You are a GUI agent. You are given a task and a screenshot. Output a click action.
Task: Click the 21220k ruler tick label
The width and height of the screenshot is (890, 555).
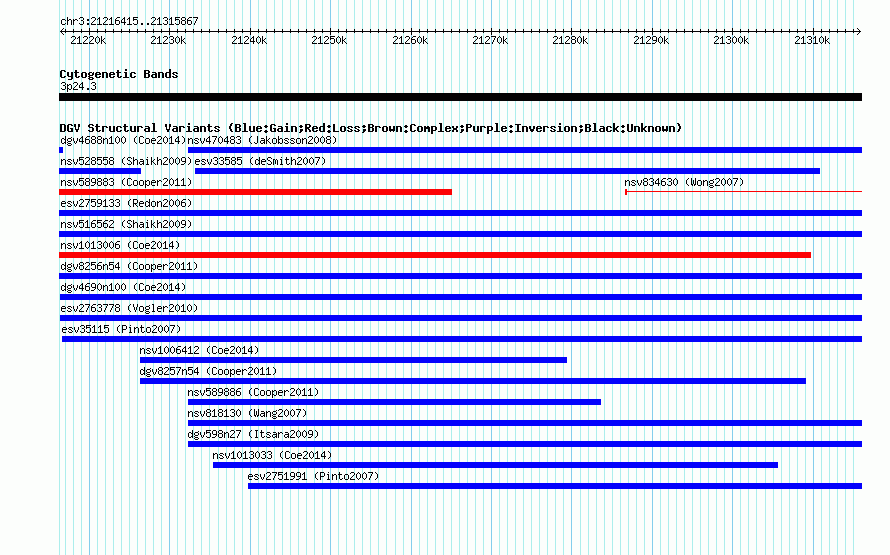click(88, 40)
